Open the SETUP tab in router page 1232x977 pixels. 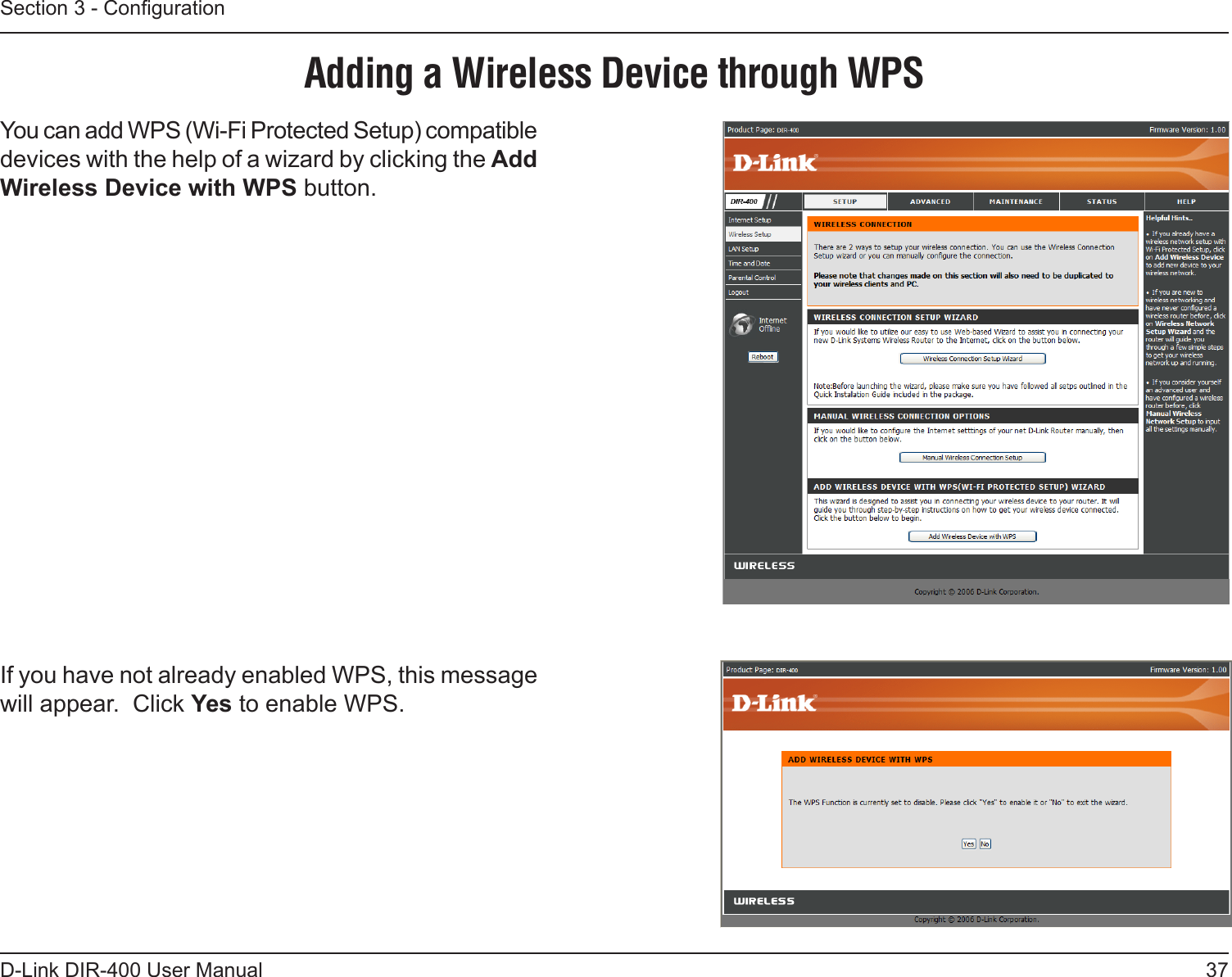(845, 201)
